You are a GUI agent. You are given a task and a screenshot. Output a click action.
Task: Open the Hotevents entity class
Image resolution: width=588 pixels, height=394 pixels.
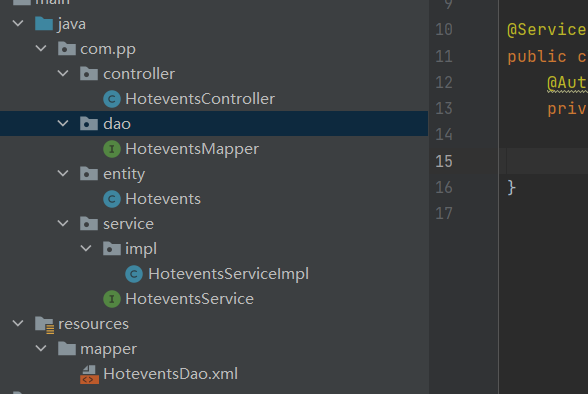pos(163,199)
